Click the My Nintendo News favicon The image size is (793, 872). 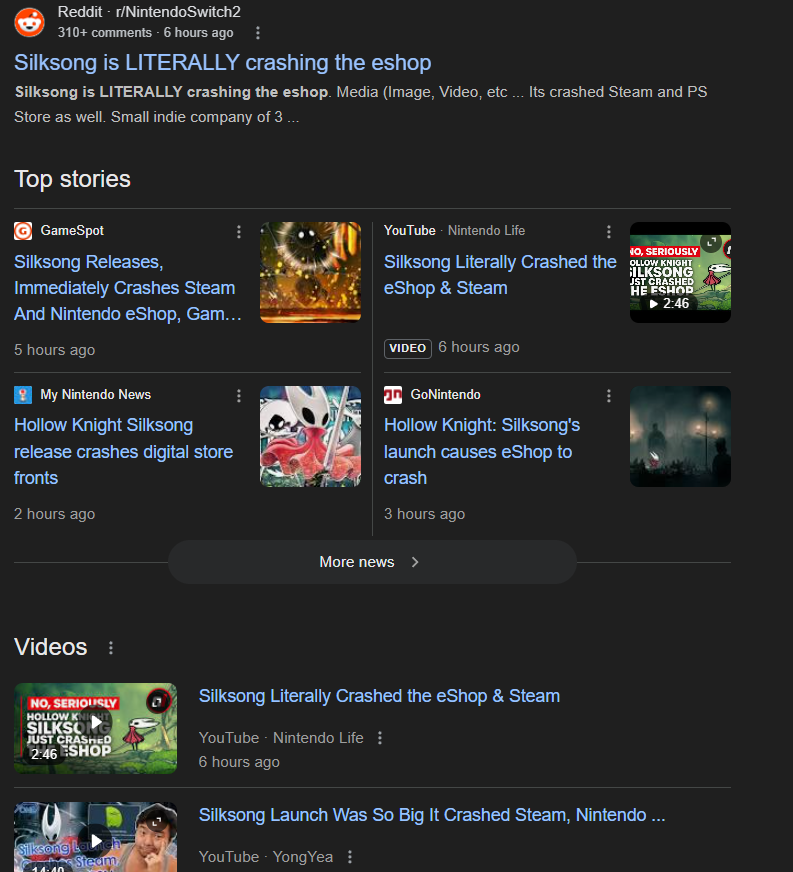(x=23, y=395)
